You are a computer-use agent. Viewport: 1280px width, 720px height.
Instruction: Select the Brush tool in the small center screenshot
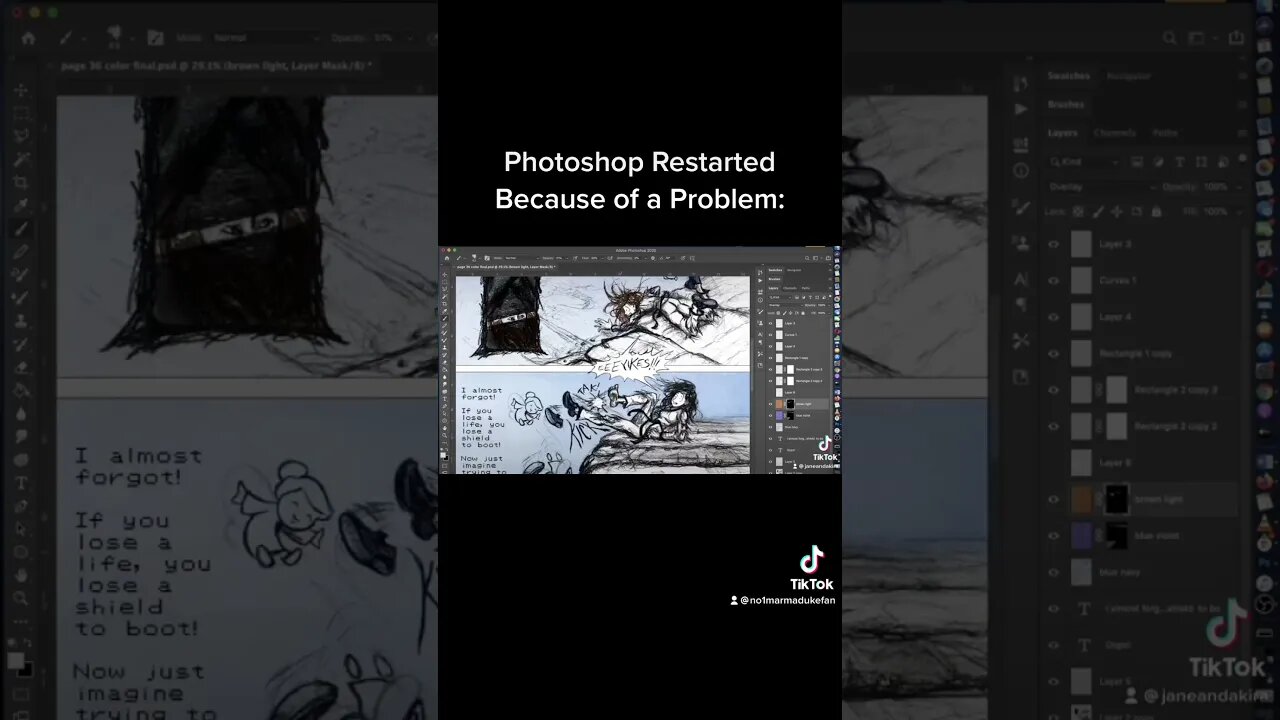click(x=445, y=318)
